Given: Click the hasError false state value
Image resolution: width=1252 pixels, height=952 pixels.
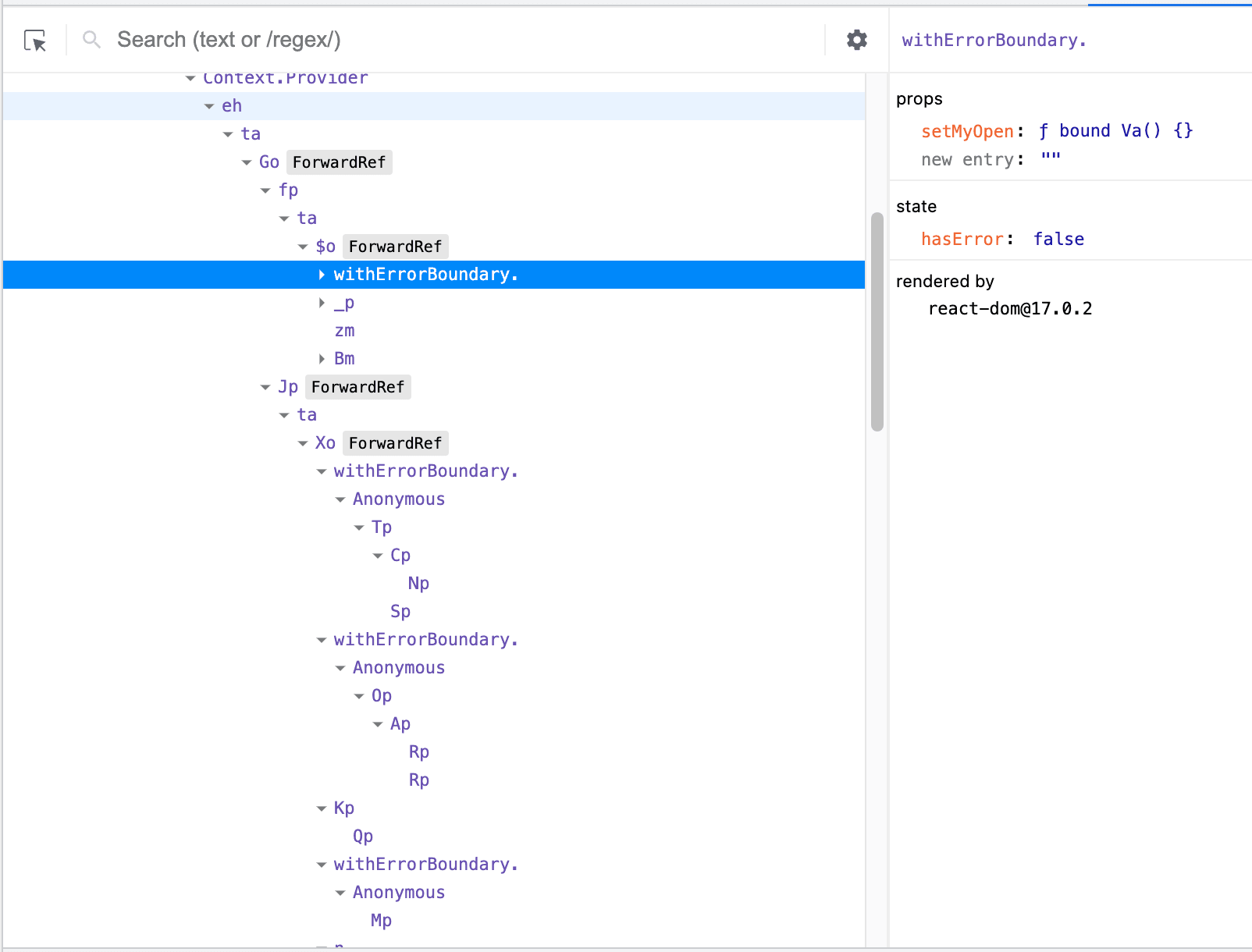Looking at the screenshot, I should [x=1058, y=240].
